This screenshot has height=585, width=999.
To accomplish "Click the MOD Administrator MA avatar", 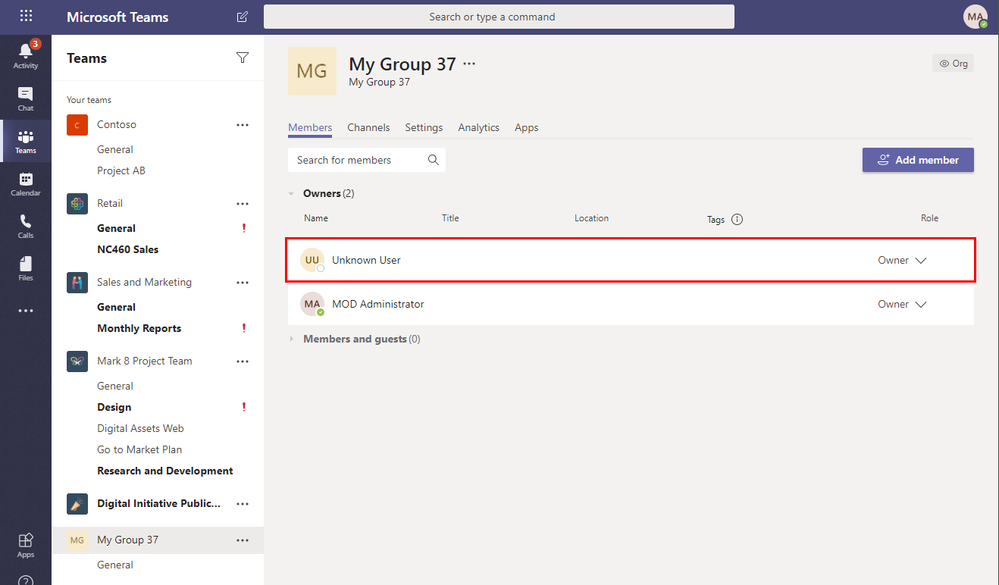I will [x=312, y=304].
